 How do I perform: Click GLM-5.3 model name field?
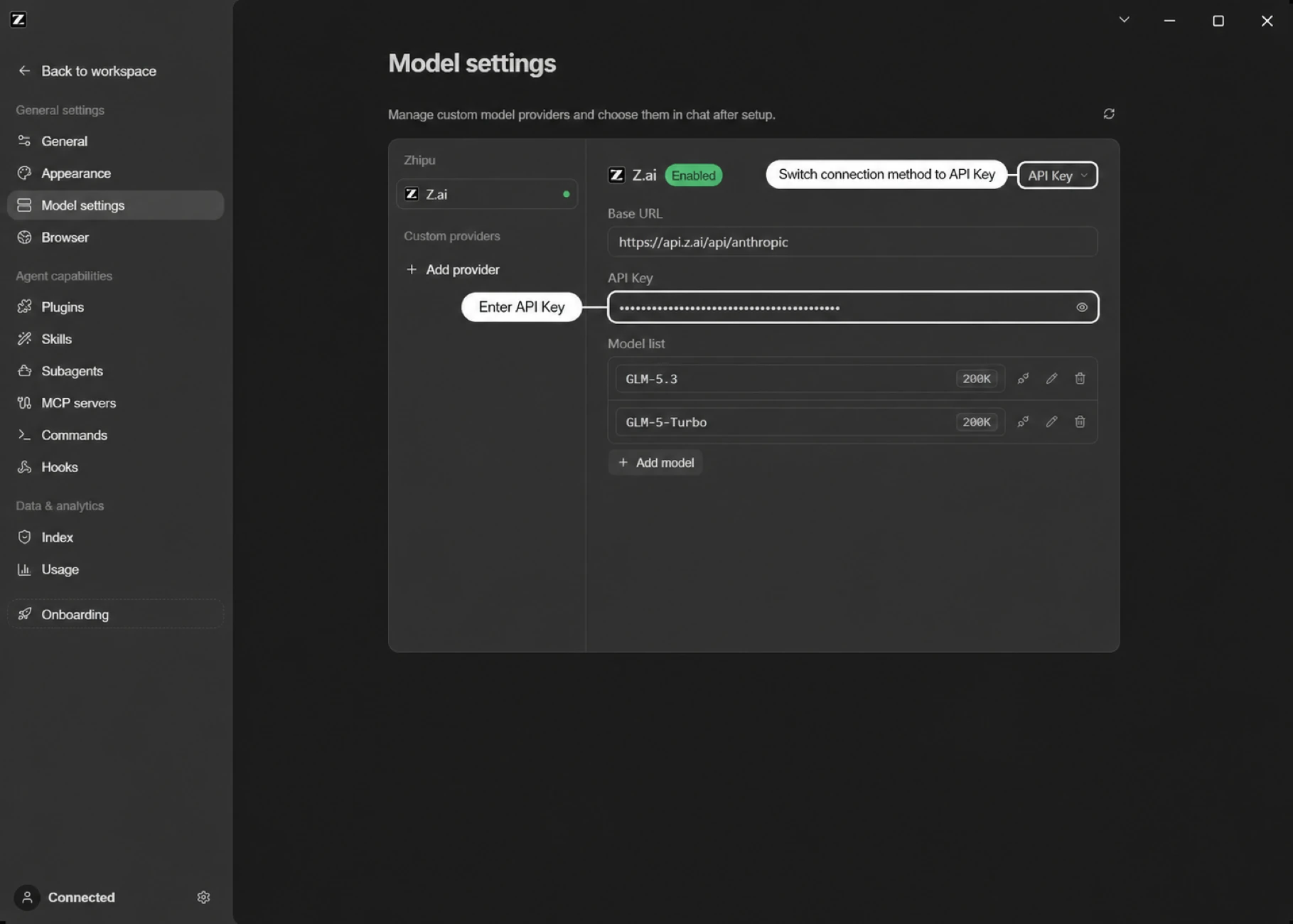pyautogui.click(x=810, y=378)
